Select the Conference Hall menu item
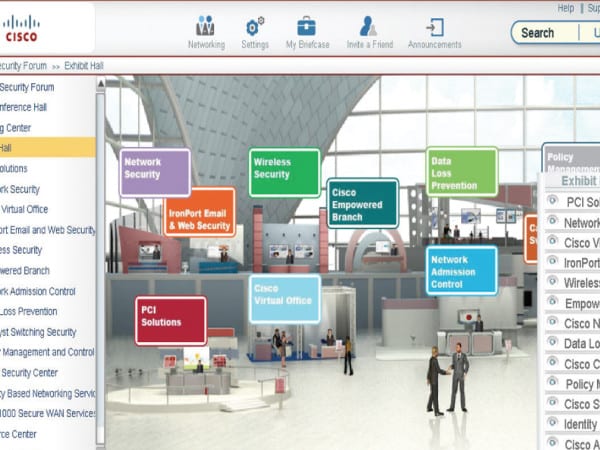Viewport: 600px width, 450px height. tap(23, 108)
